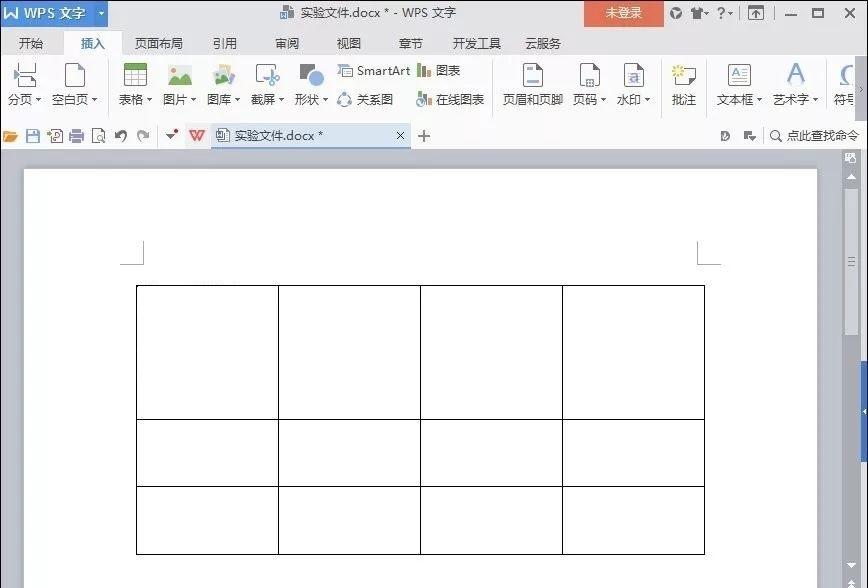Expand the 图片 dropdown arrow
The width and height of the screenshot is (868, 588).
[x=193, y=100]
